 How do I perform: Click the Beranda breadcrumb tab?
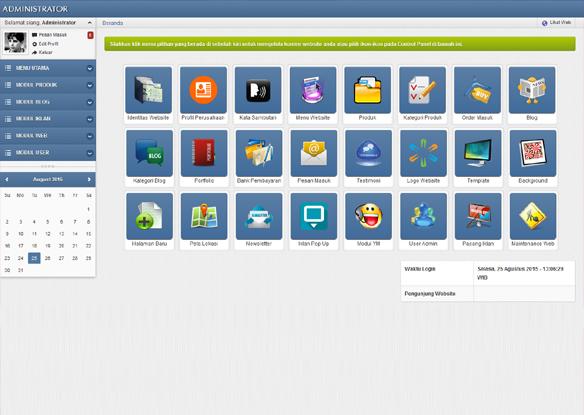(x=112, y=23)
